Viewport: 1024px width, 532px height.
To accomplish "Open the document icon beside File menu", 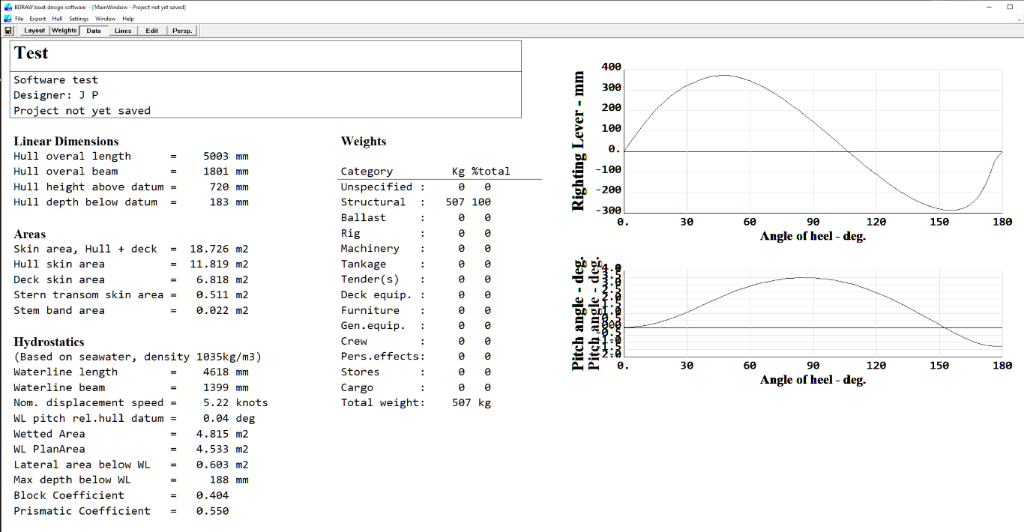I will click(x=7, y=19).
